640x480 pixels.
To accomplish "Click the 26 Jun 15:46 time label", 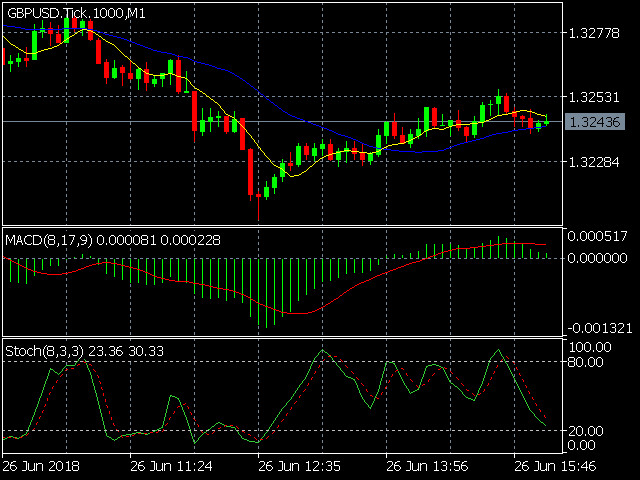I will coord(555,466).
